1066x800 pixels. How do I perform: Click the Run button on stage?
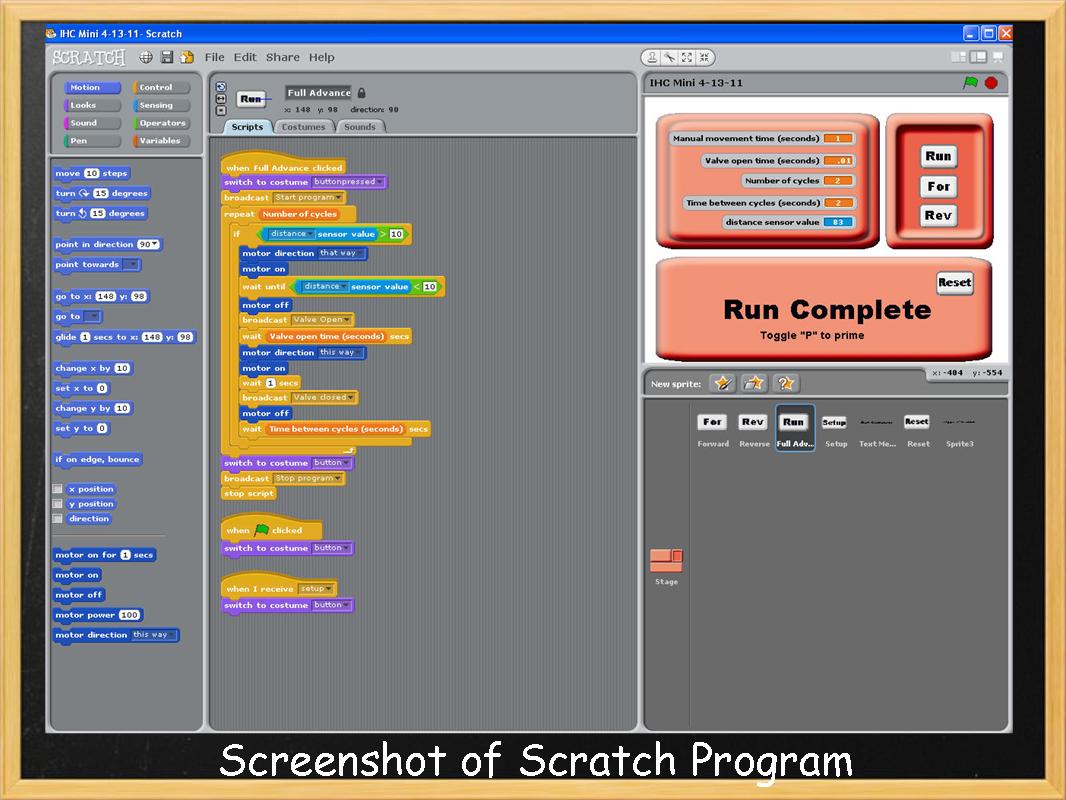(x=938, y=156)
